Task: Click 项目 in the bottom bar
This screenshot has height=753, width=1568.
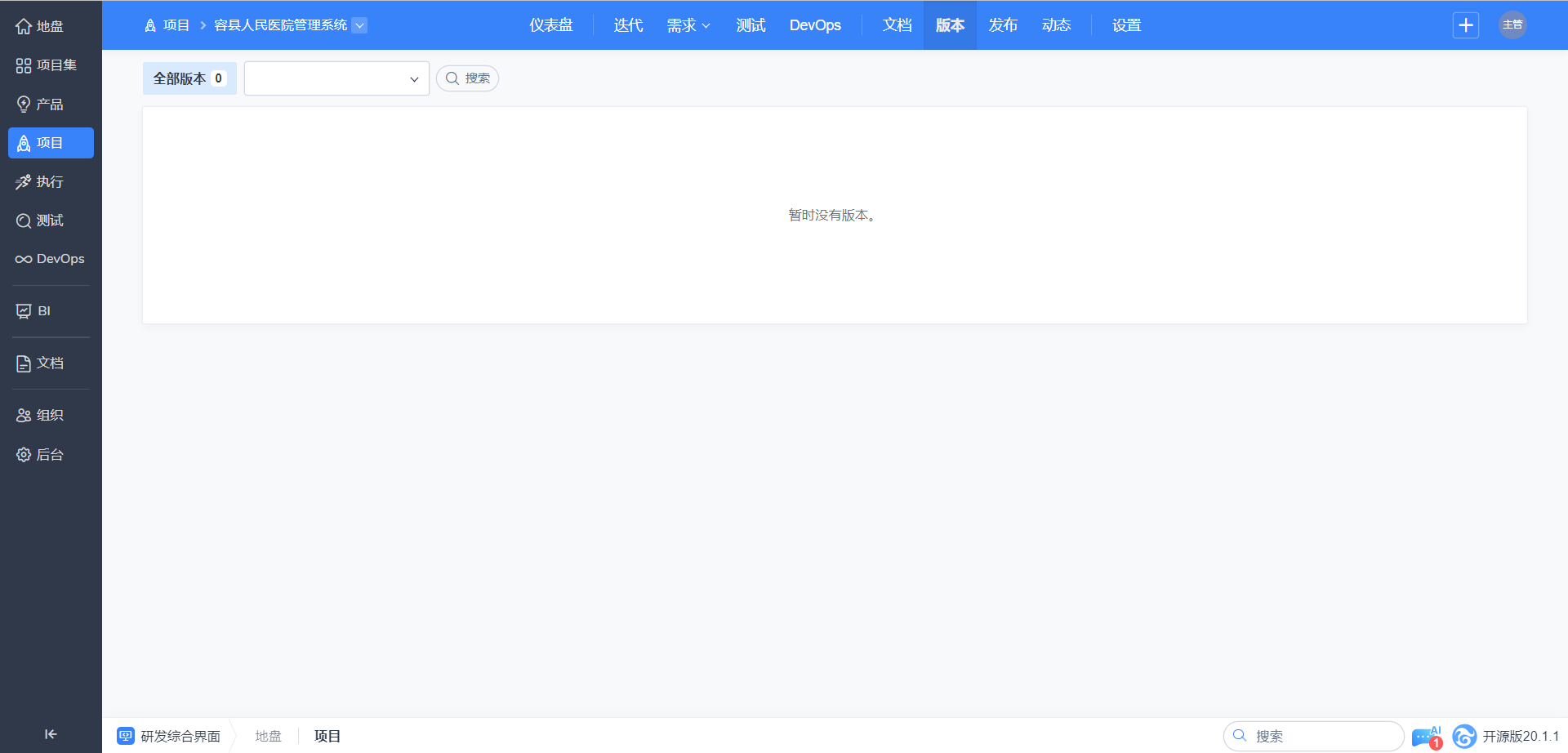Action: (x=327, y=736)
